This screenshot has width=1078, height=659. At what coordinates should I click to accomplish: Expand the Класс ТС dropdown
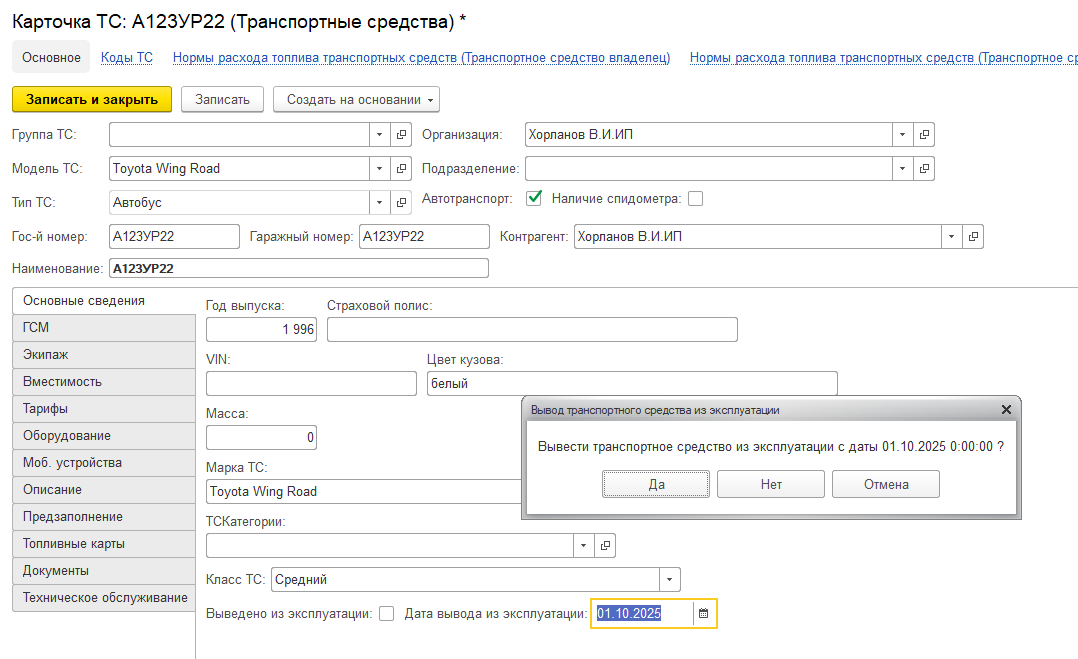click(x=670, y=579)
